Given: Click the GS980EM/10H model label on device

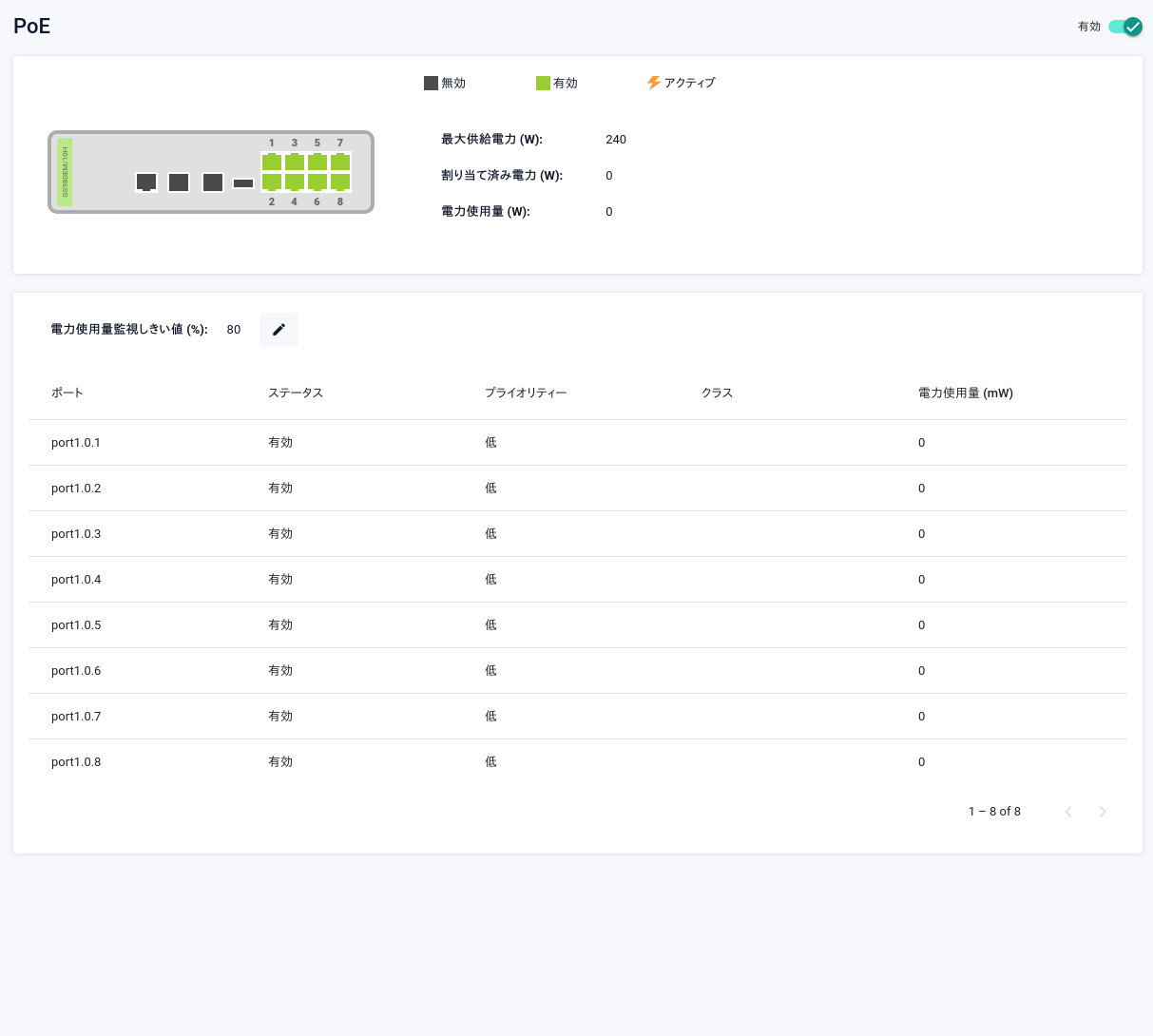Looking at the screenshot, I should [x=65, y=172].
